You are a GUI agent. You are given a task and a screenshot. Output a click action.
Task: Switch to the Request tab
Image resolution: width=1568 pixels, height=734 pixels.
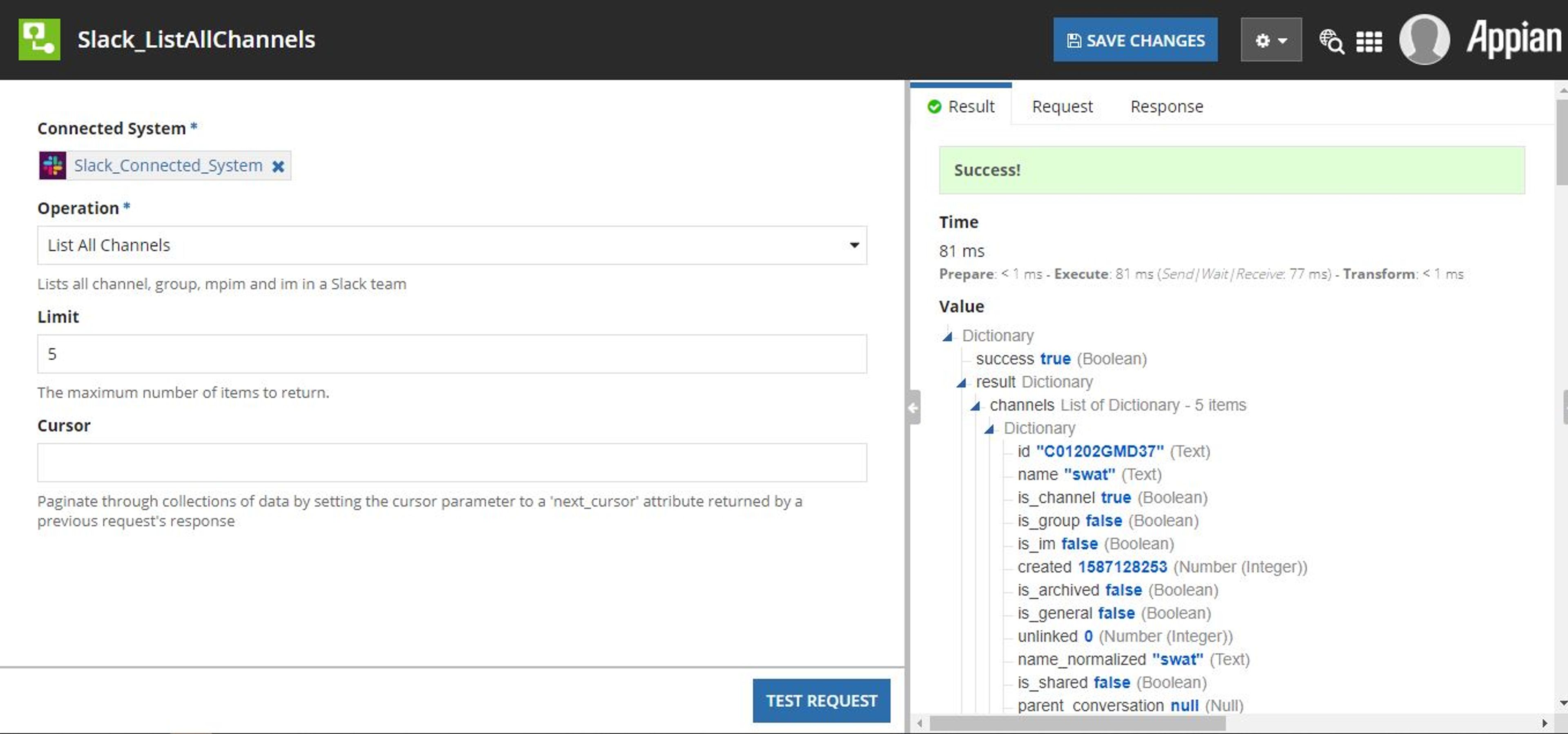[1062, 107]
